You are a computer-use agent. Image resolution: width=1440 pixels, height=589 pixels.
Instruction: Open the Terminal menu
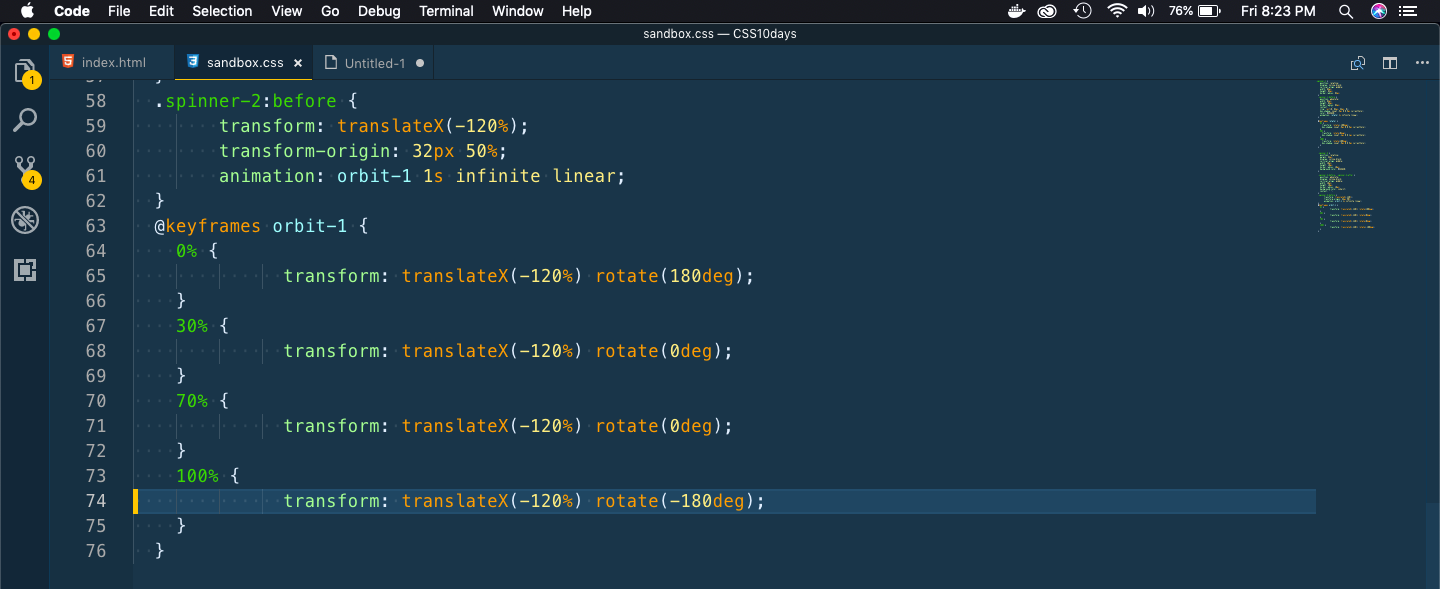(x=446, y=11)
